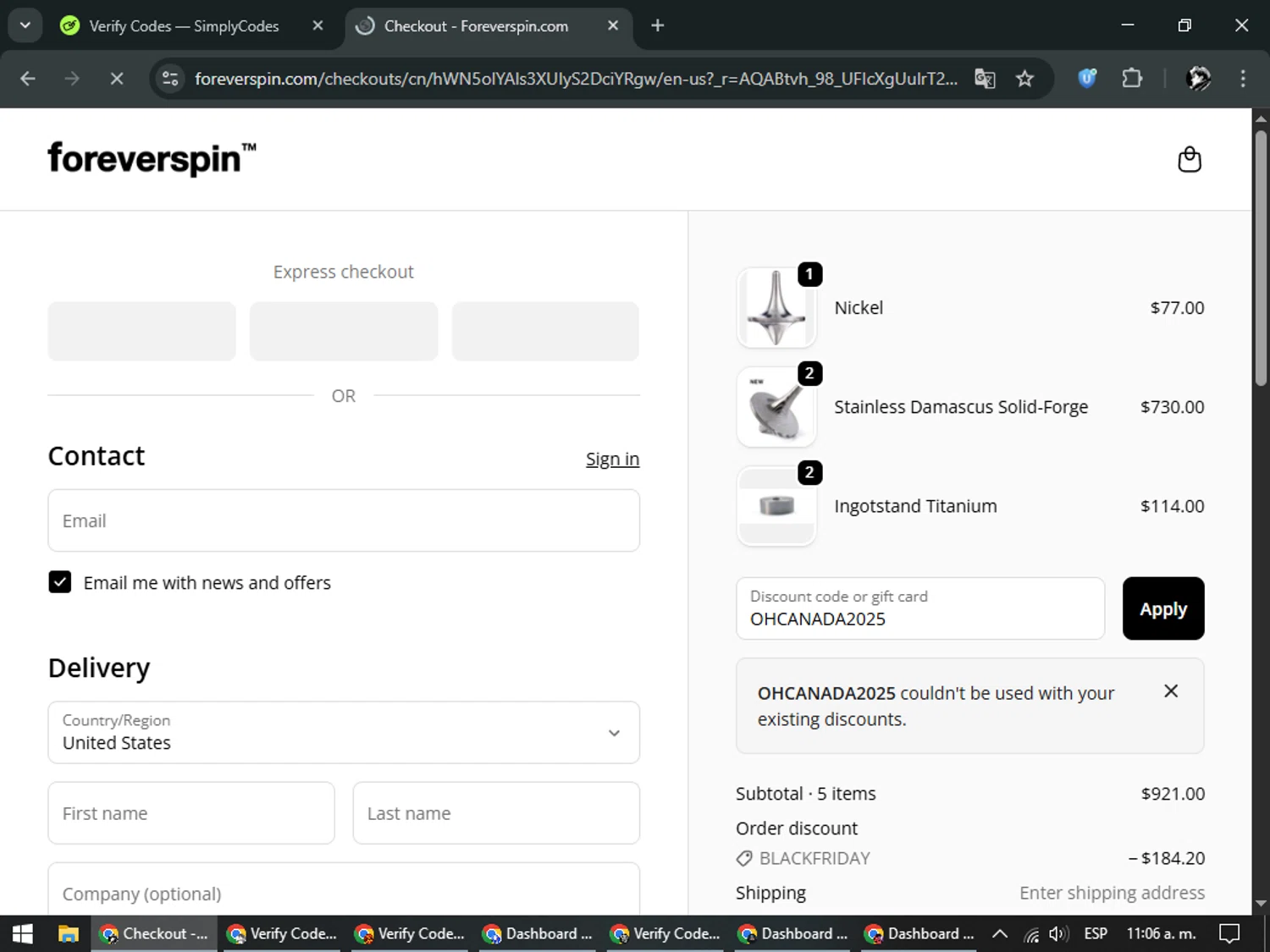The height and width of the screenshot is (952, 1270).
Task: Click the BLACKFRIDAY discount label
Action: (814, 858)
